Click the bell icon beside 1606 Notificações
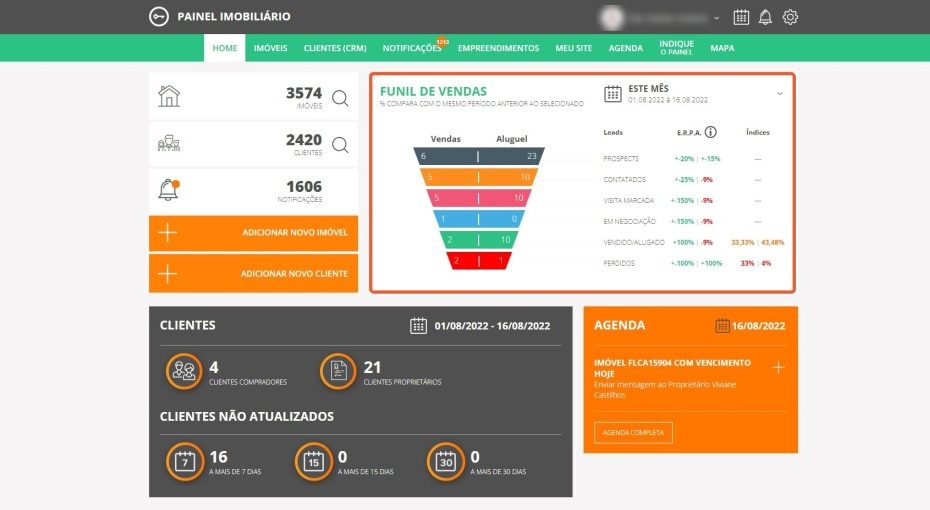This screenshot has height=510, width=930. tap(169, 189)
